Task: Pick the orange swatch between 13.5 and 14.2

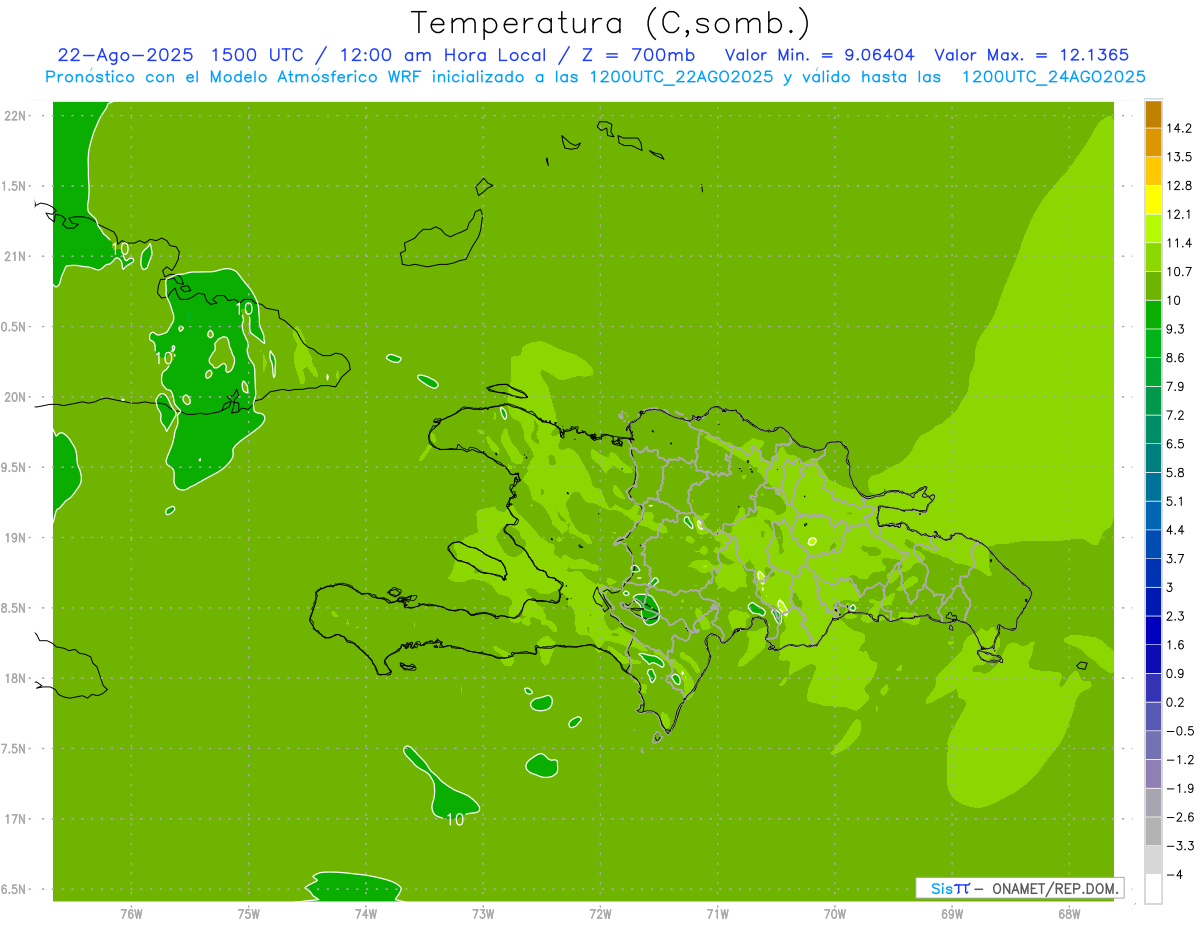Action: 1153,143
